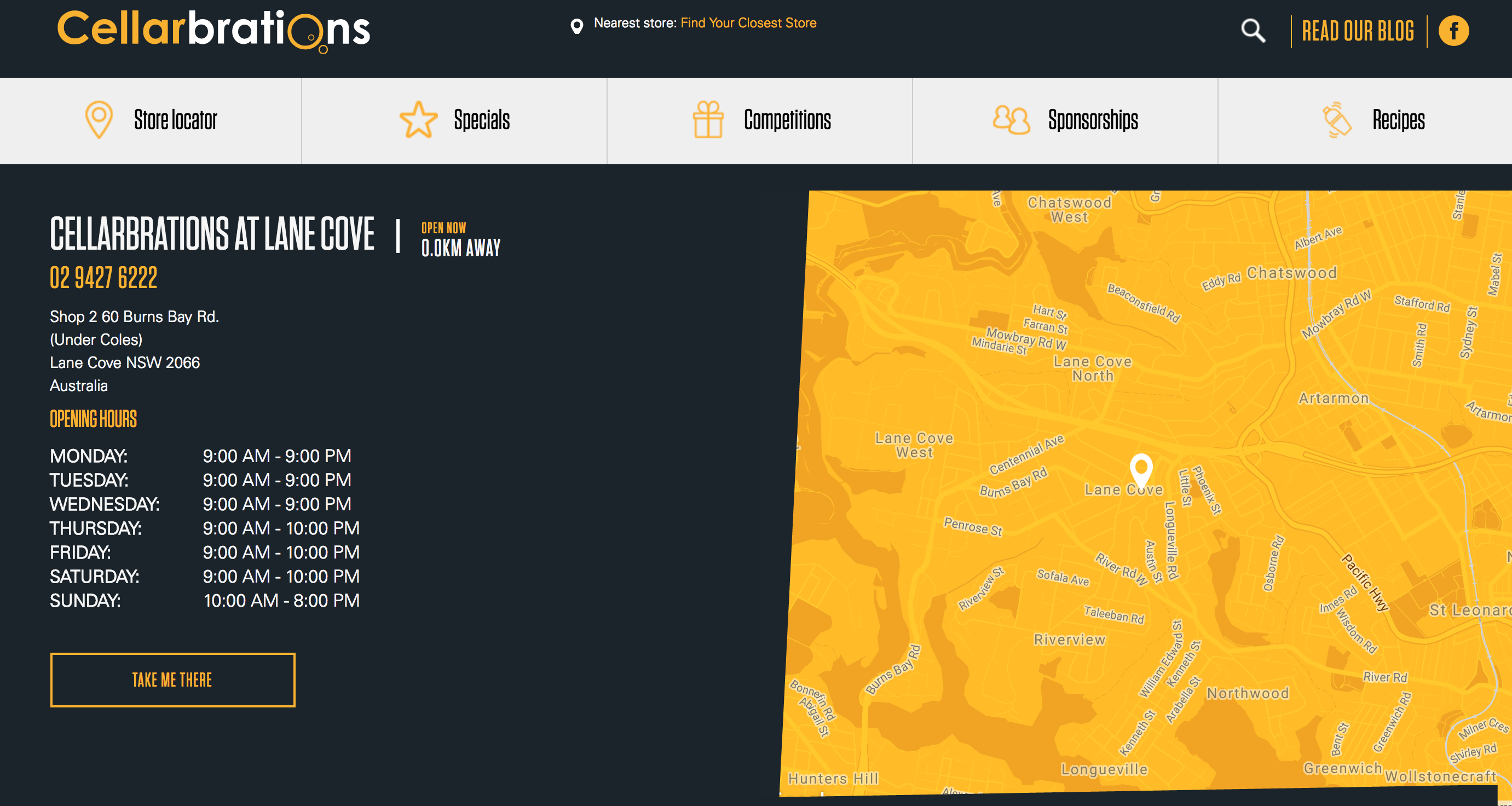Click the Competitions gift box icon

[708, 120]
